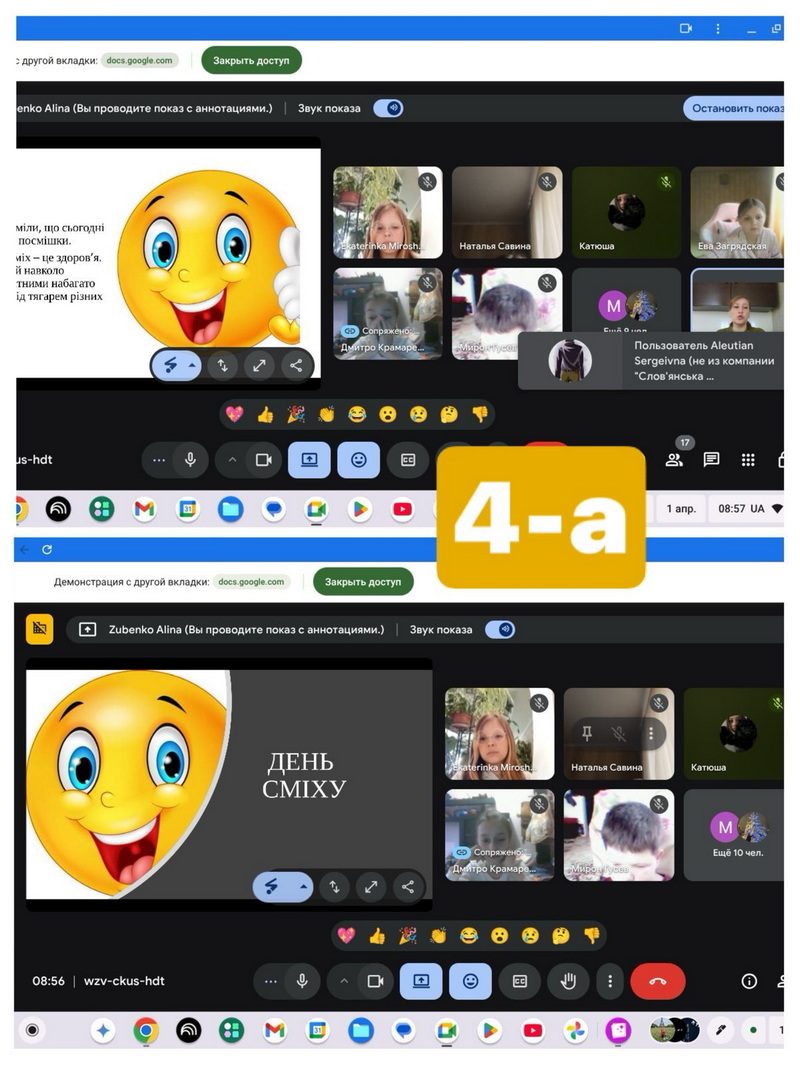The height and width of the screenshot is (1065, 800).
Task: Click the "Остановить показ" stop presenting button
Action: pyautogui.click(x=737, y=108)
